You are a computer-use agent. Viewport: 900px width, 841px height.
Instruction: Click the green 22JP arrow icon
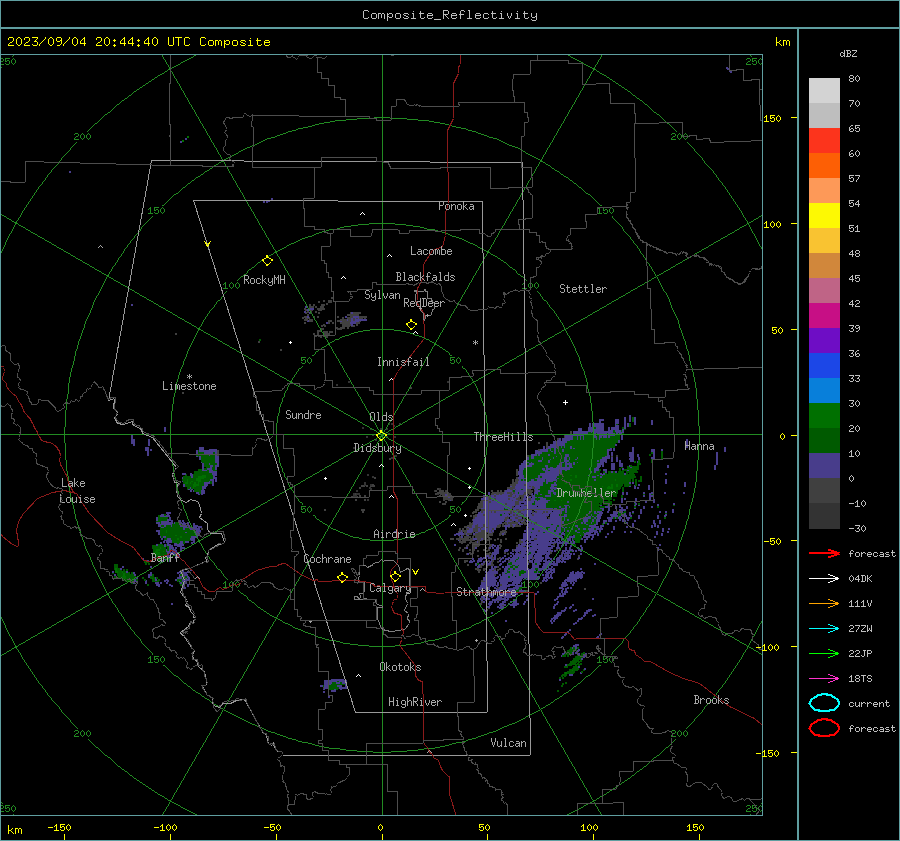(824, 653)
